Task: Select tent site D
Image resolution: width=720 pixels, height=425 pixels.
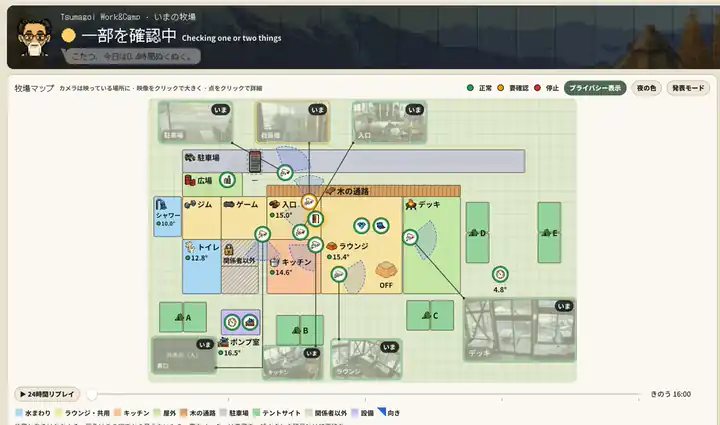Action: [x=478, y=233]
